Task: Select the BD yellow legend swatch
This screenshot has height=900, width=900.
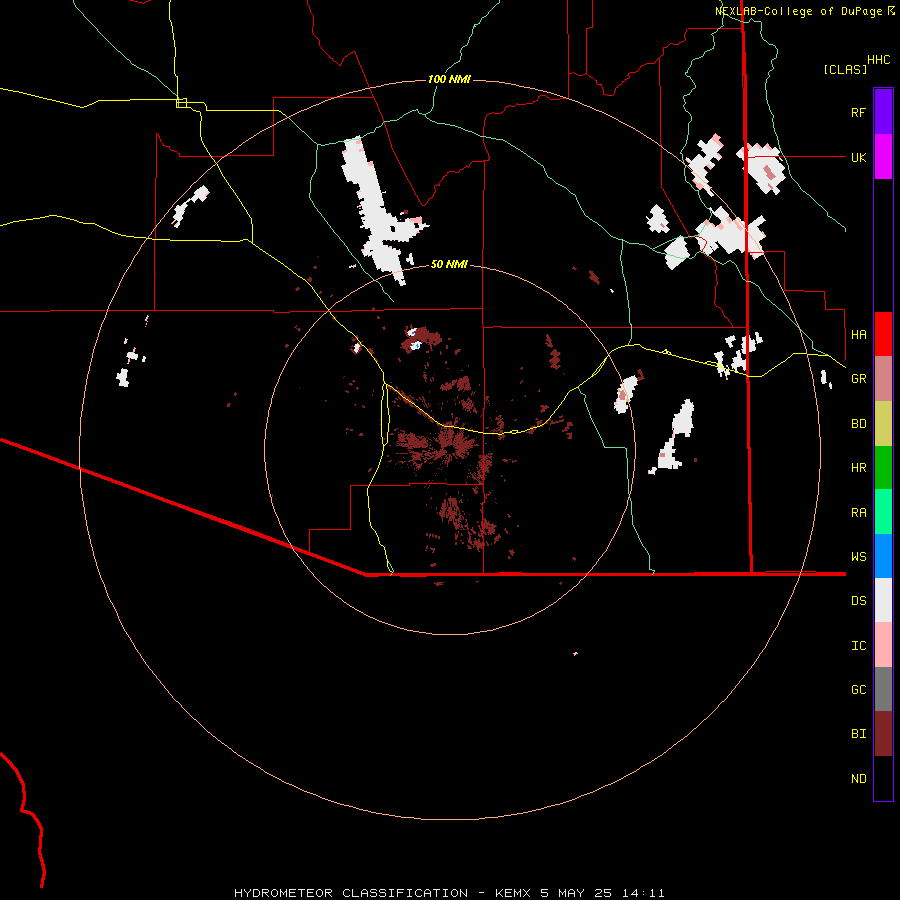Action: 883,424
